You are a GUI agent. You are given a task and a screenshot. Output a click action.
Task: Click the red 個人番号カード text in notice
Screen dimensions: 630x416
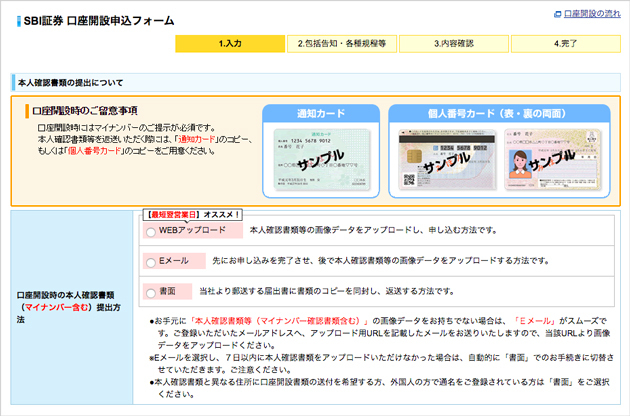pyautogui.click(x=94, y=151)
